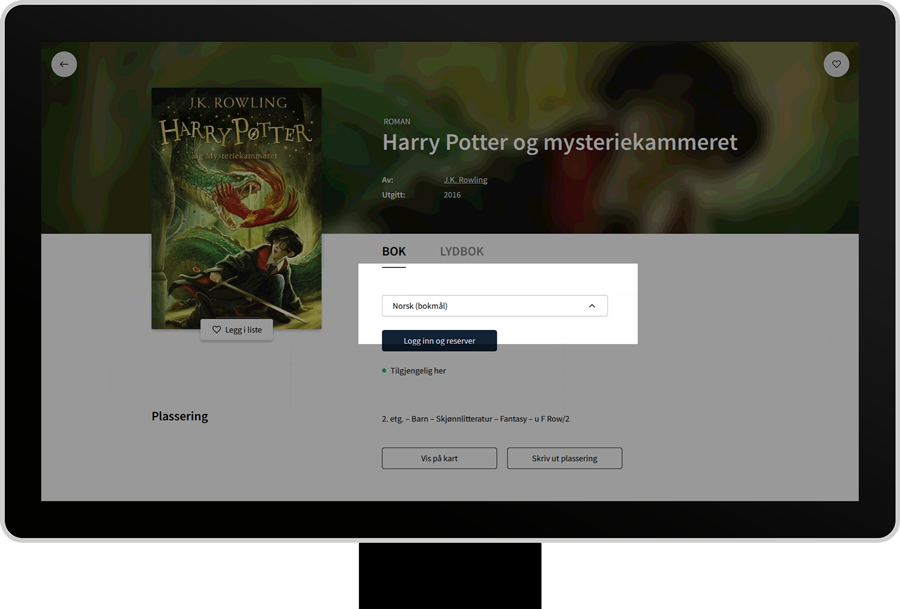
Task: Click the Vis på kart button
Action: click(x=439, y=458)
